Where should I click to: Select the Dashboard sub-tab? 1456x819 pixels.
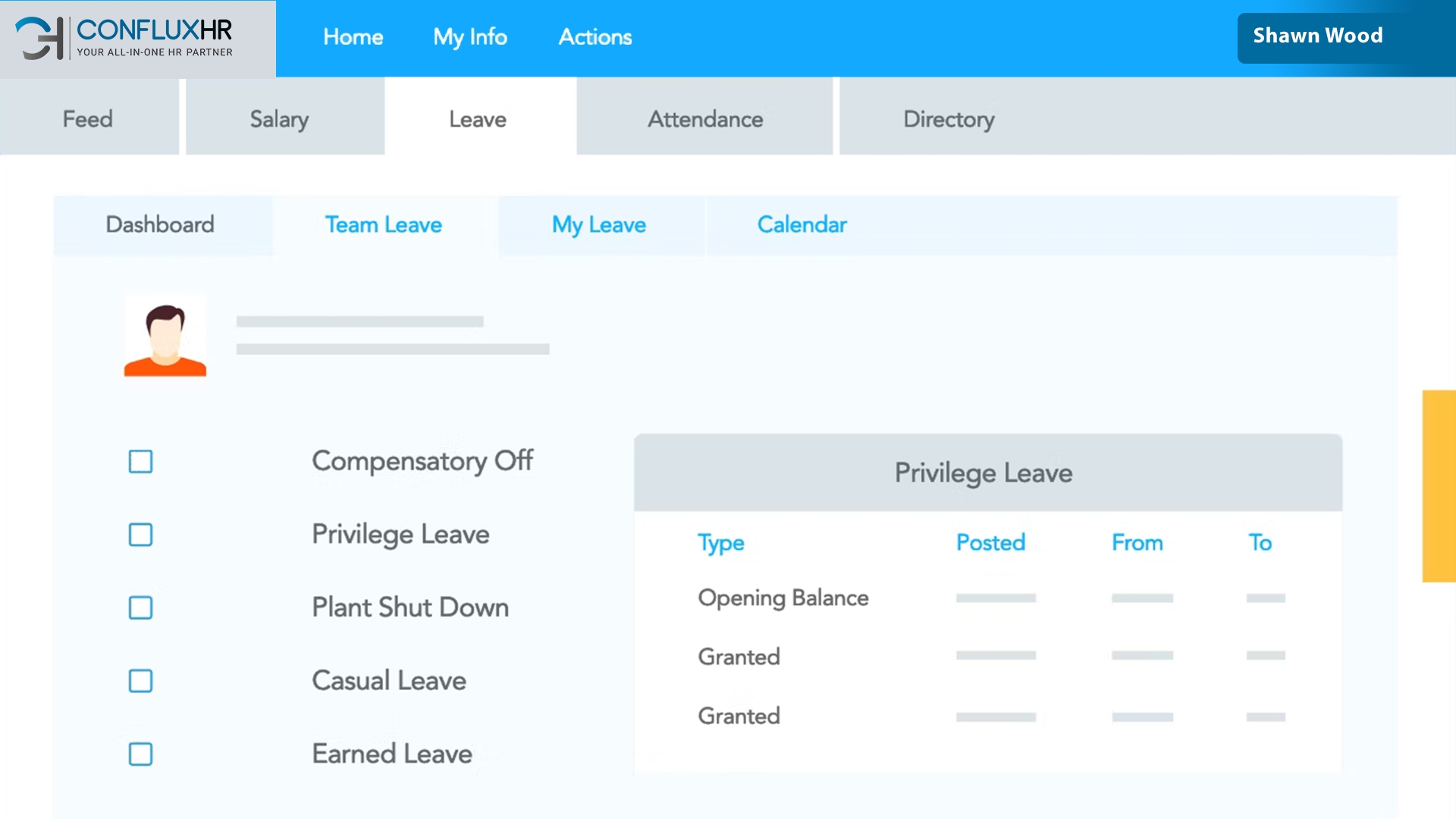[160, 224]
